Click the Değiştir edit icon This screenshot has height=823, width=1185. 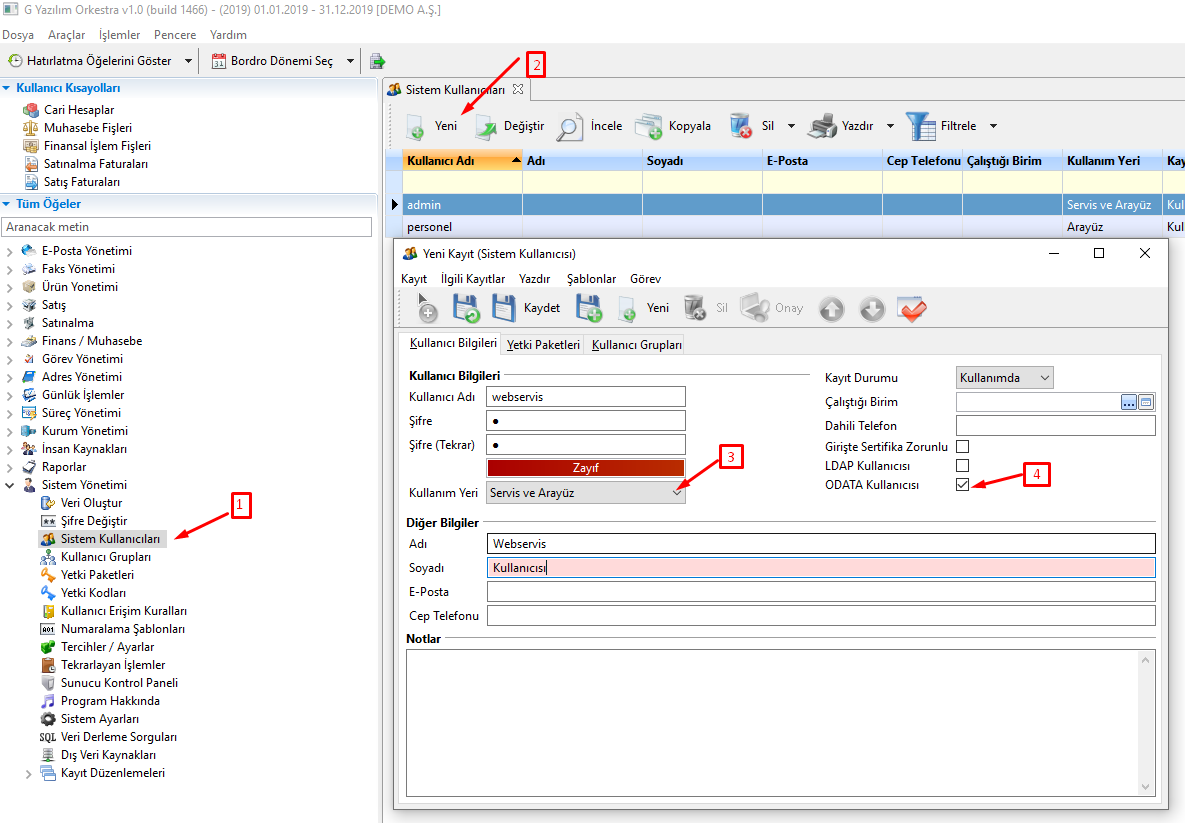click(486, 126)
